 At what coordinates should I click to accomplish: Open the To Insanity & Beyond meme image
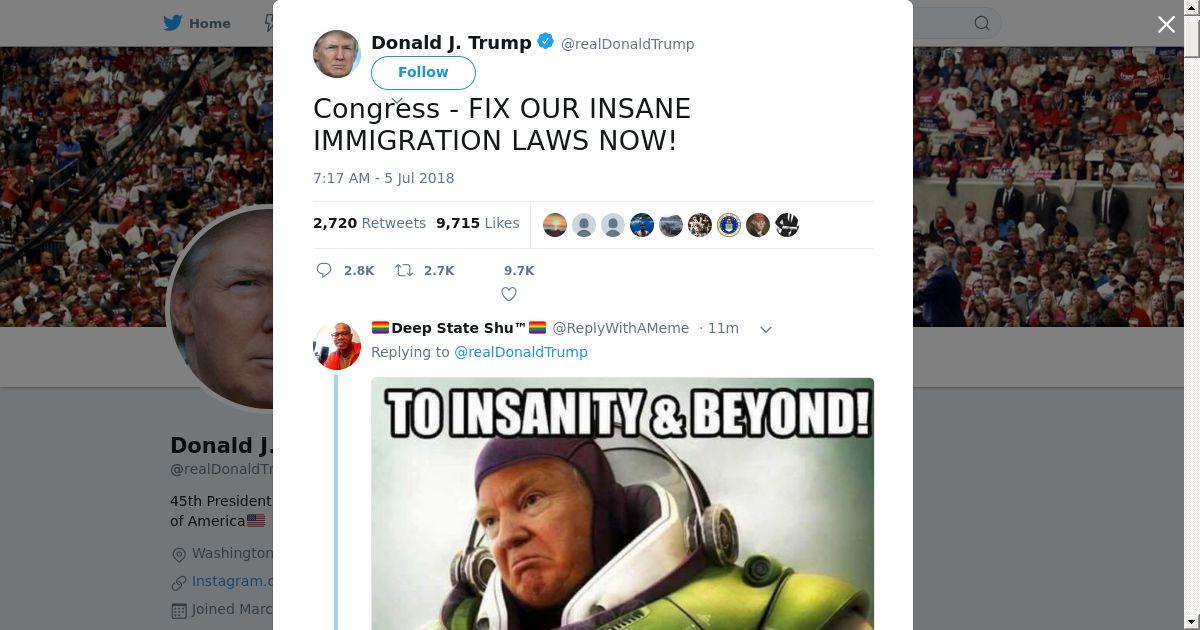click(622, 504)
